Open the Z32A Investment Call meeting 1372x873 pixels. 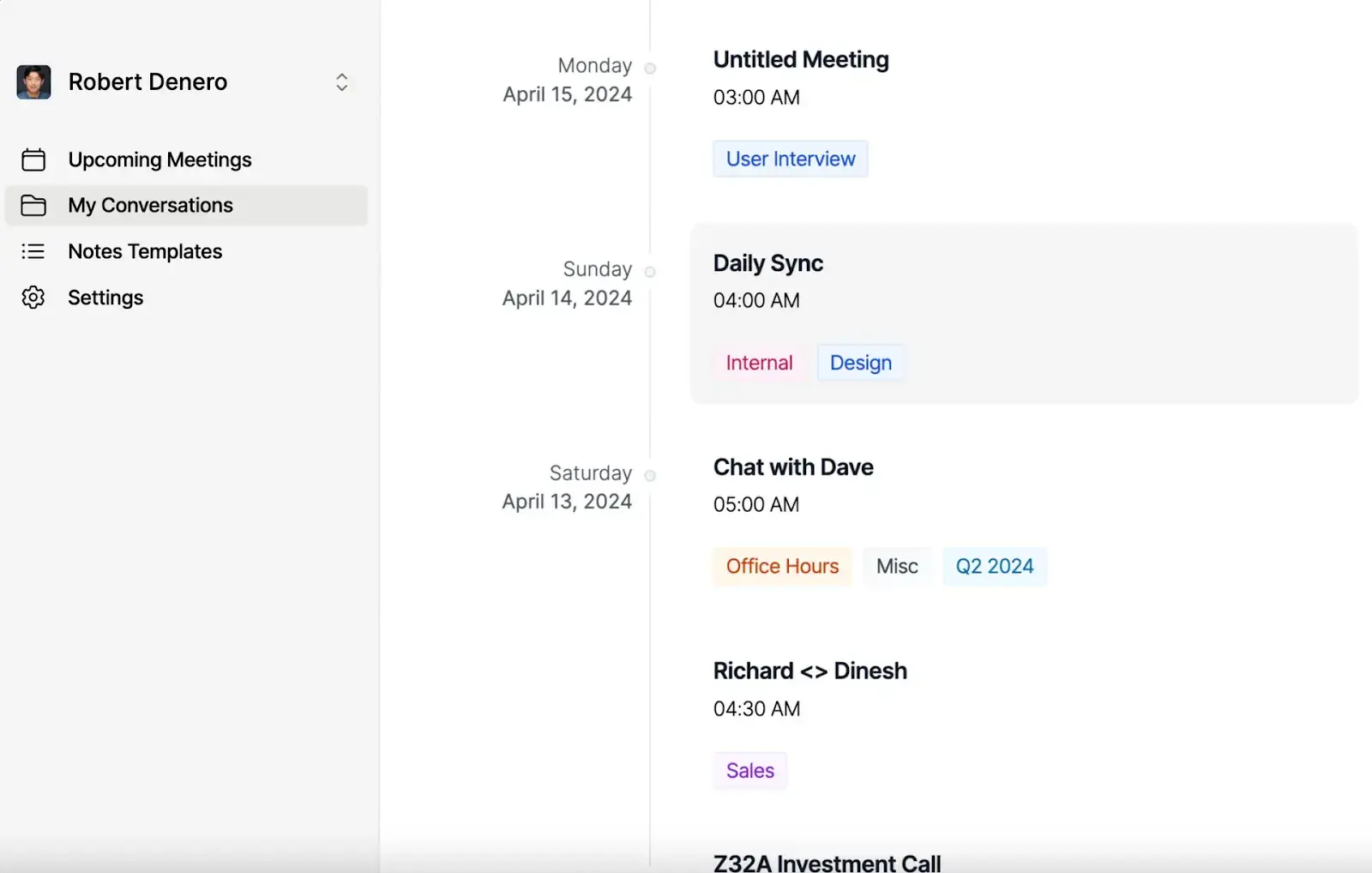coord(826,863)
